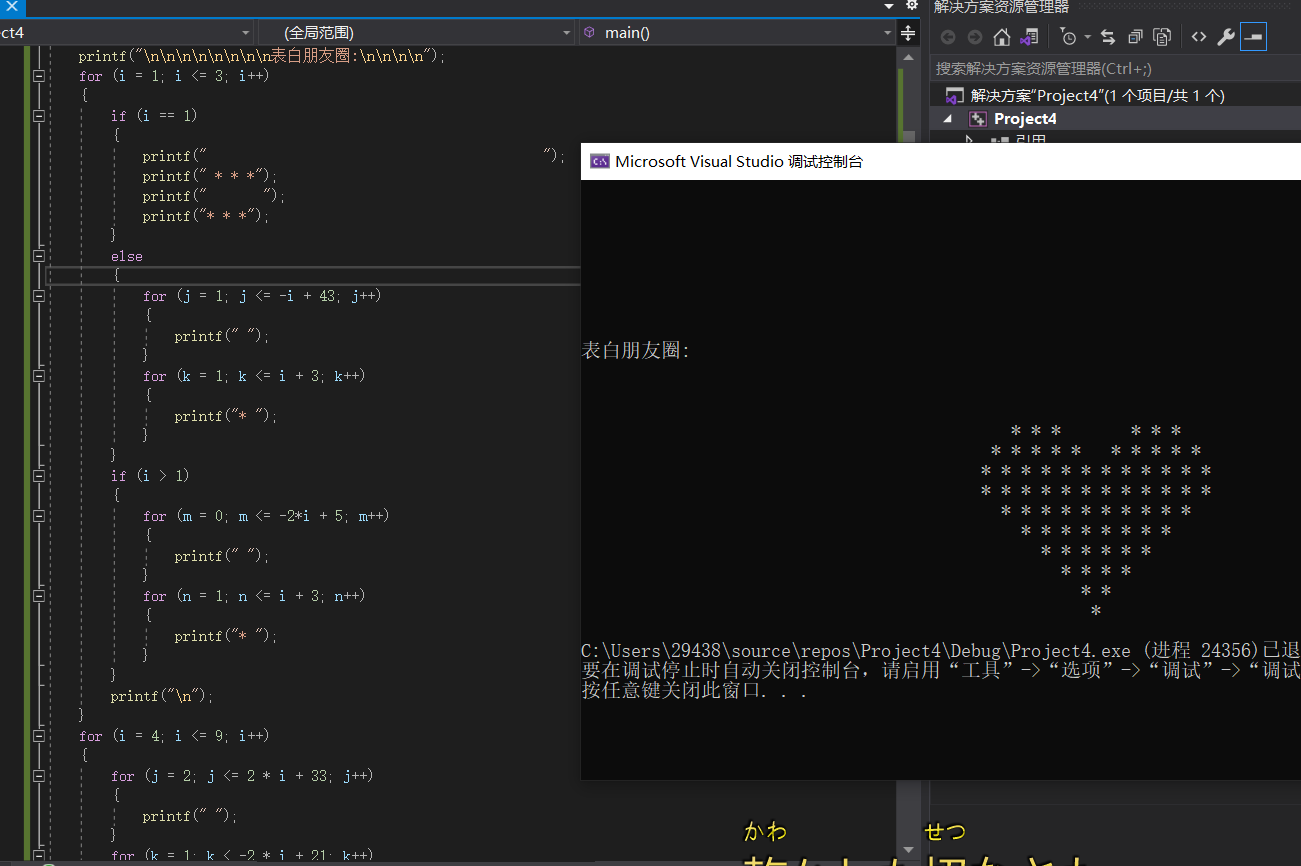Click the printf("\n"); line in editor
Screen dimensions: 1301x866
coord(162,696)
